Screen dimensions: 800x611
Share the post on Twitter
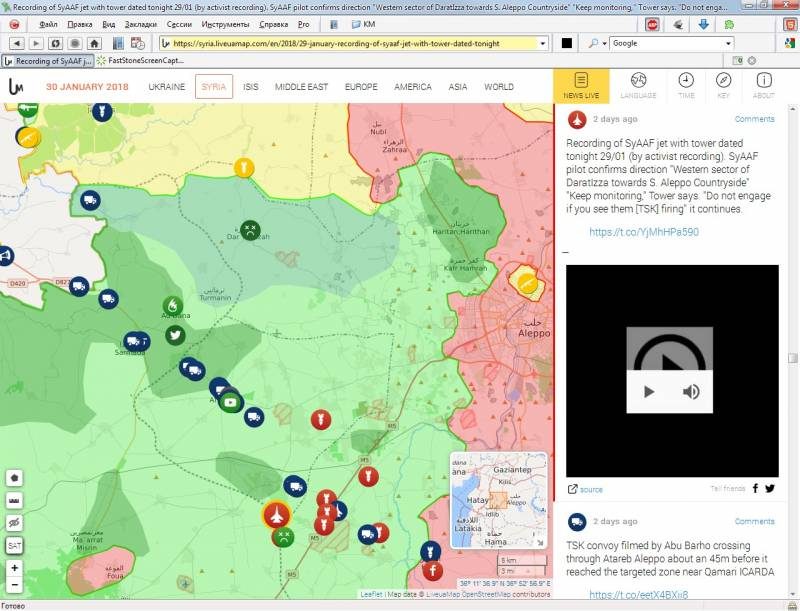click(x=770, y=489)
